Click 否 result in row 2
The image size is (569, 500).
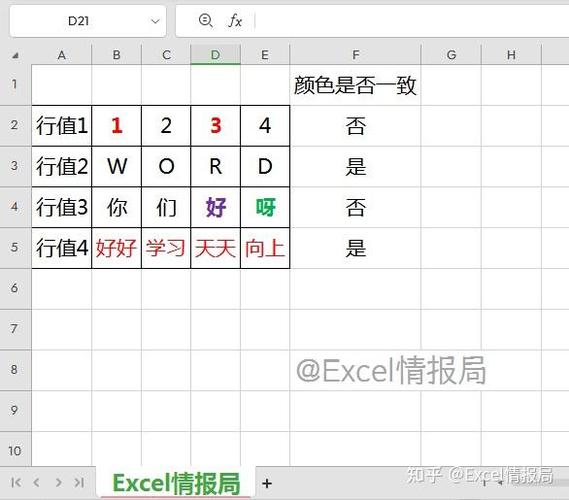click(355, 126)
